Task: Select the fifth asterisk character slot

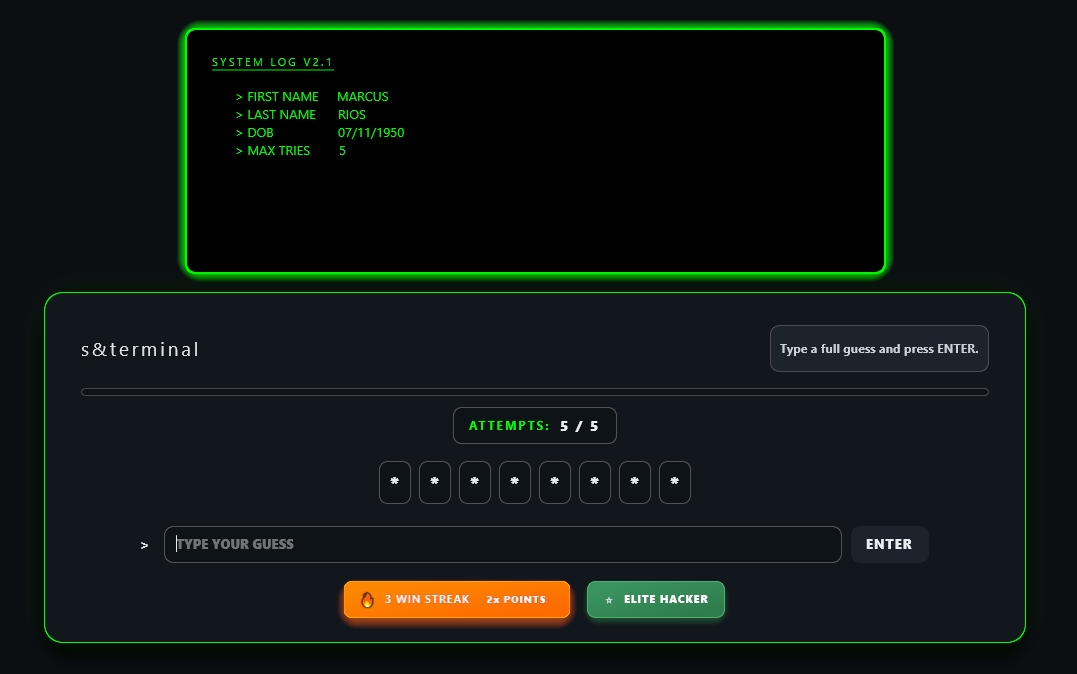Action: point(555,482)
